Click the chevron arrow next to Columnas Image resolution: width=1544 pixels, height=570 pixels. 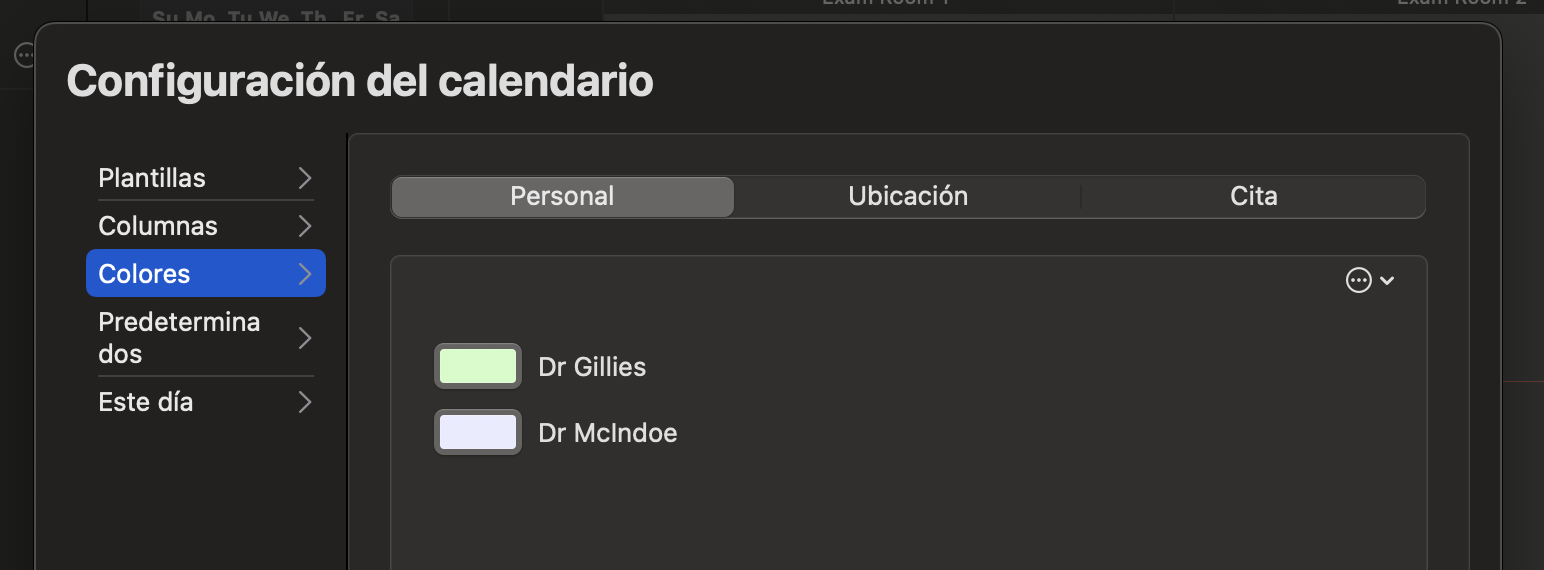[305, 226]
